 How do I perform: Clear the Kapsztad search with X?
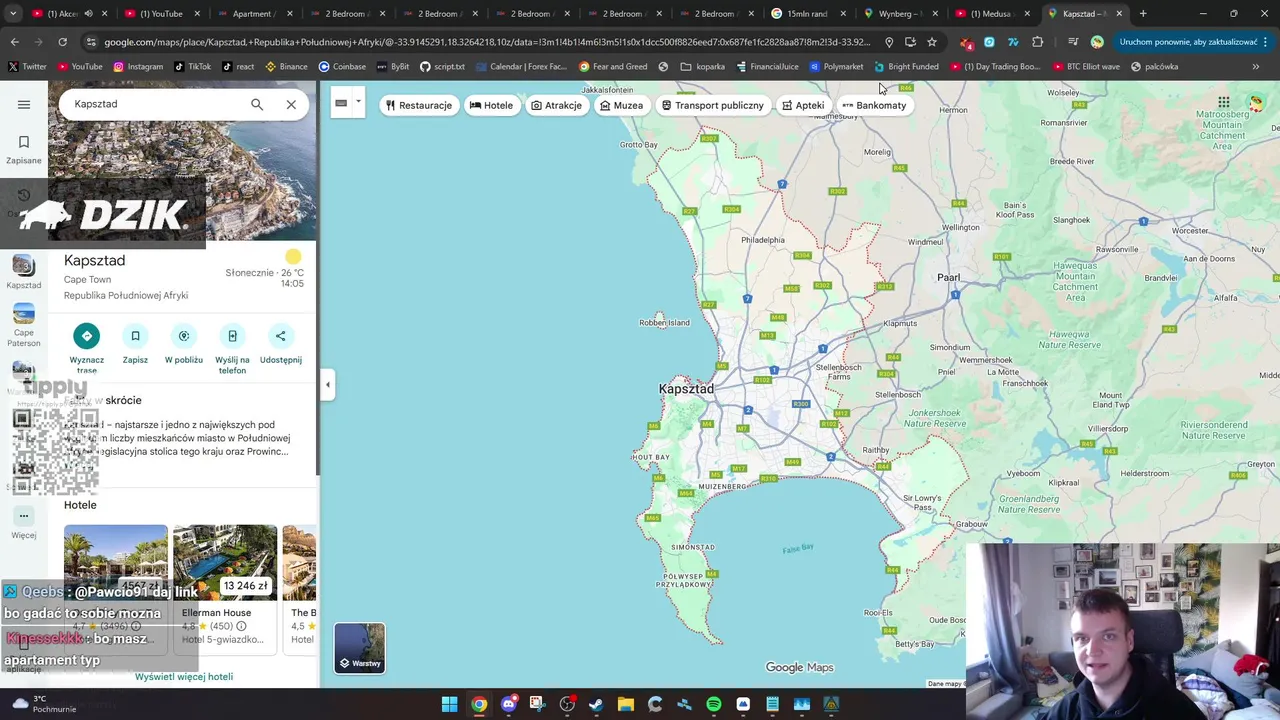pos(291,104)
